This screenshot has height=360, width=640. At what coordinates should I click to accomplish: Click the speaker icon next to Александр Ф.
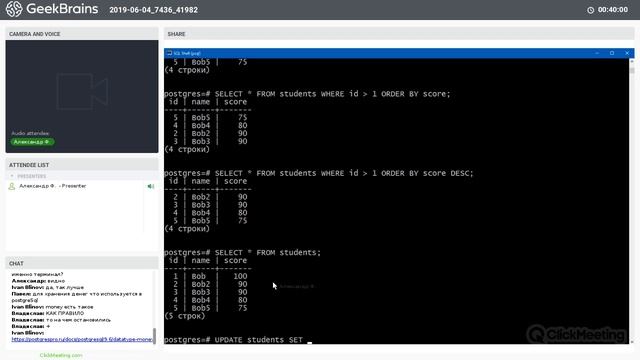coord(151,186)
